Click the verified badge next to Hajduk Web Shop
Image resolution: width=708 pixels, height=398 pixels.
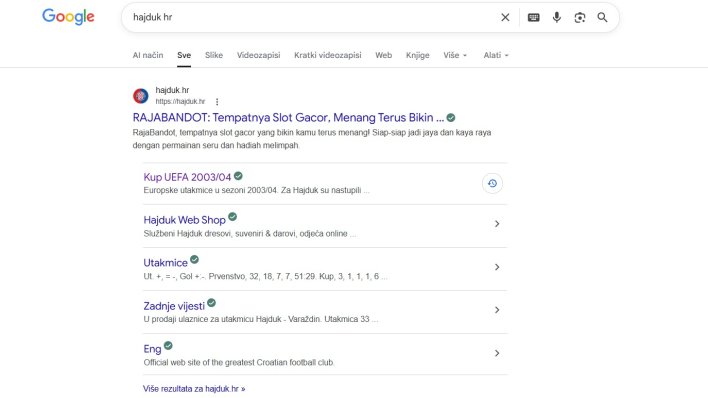coord(233,217)
